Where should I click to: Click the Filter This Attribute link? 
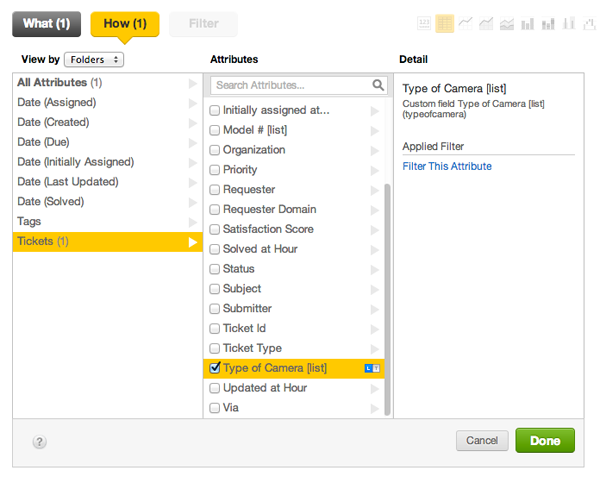447,166
